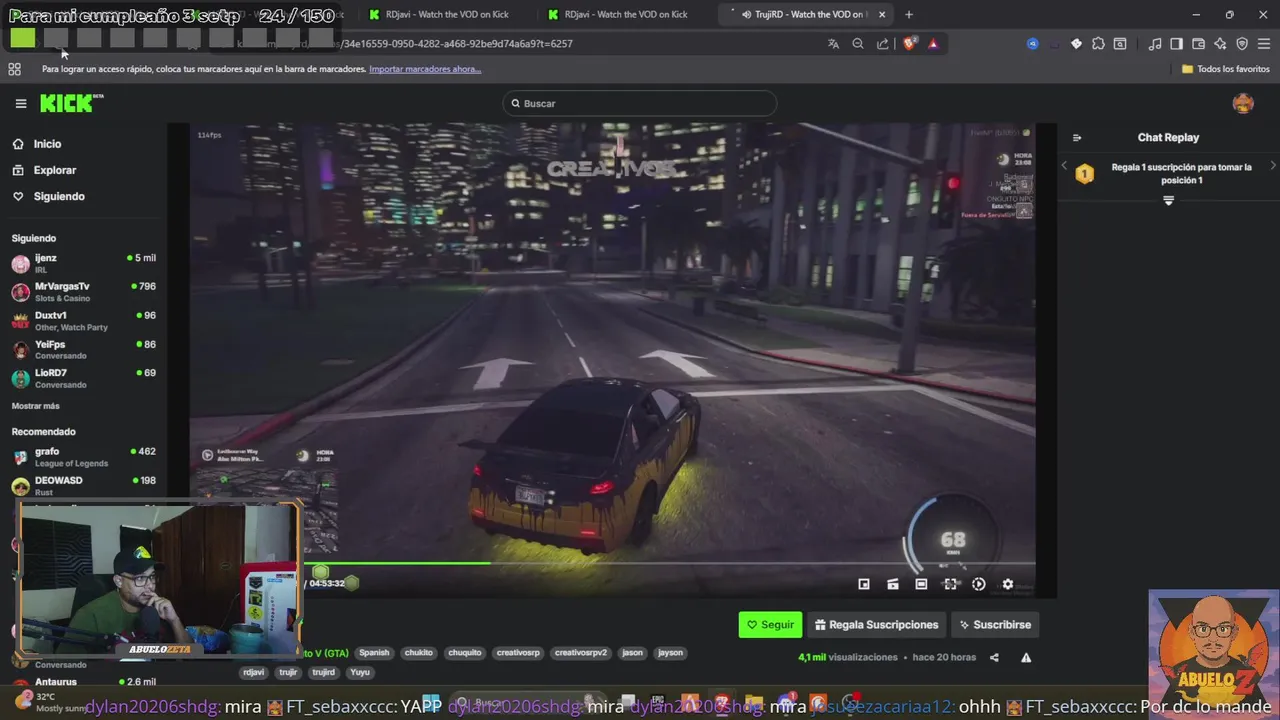Close the TrujiRD tab
The height and width of the screenshot is (720, 1280).
pos(881,14)
